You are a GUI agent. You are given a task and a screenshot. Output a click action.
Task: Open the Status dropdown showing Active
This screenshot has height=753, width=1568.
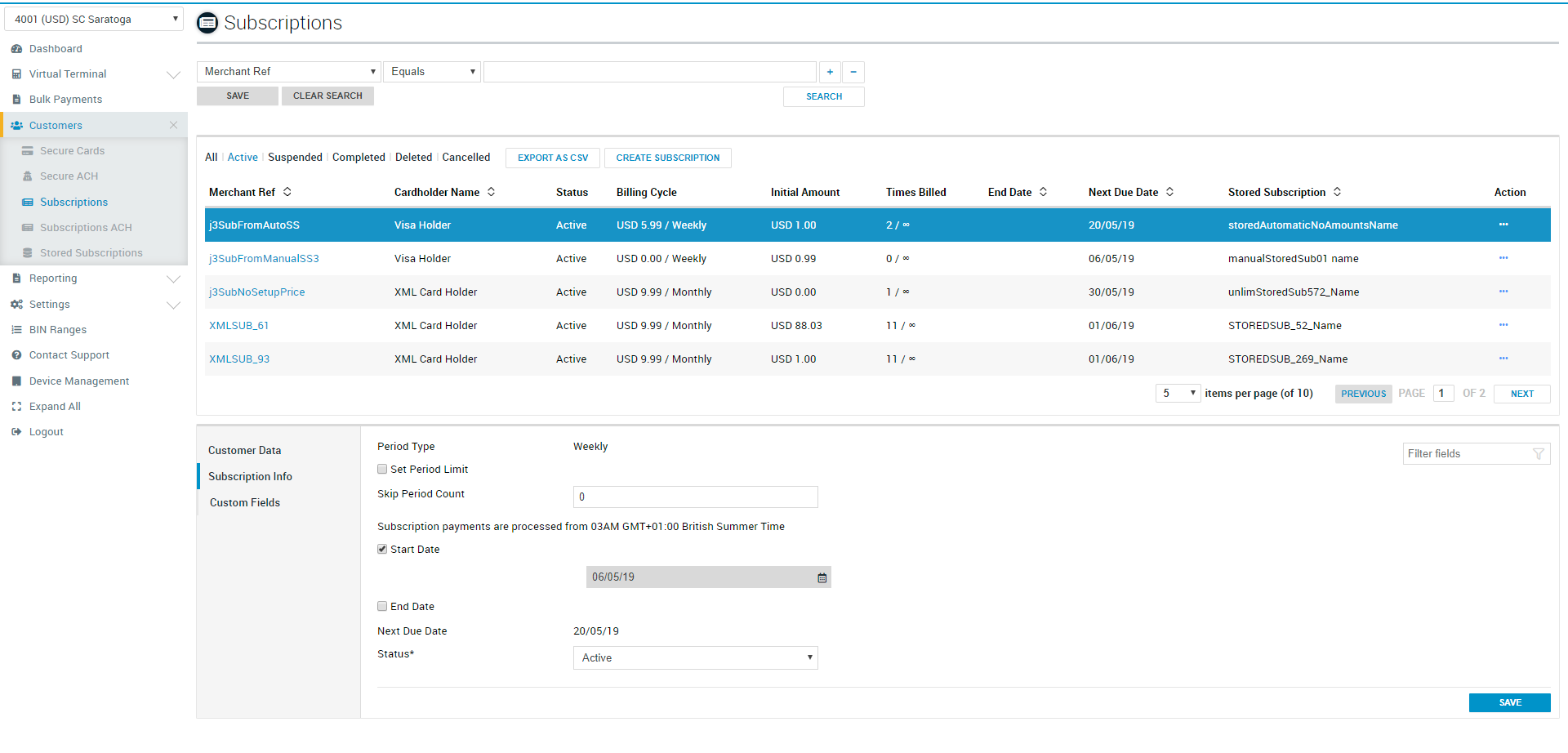point(695,658)
